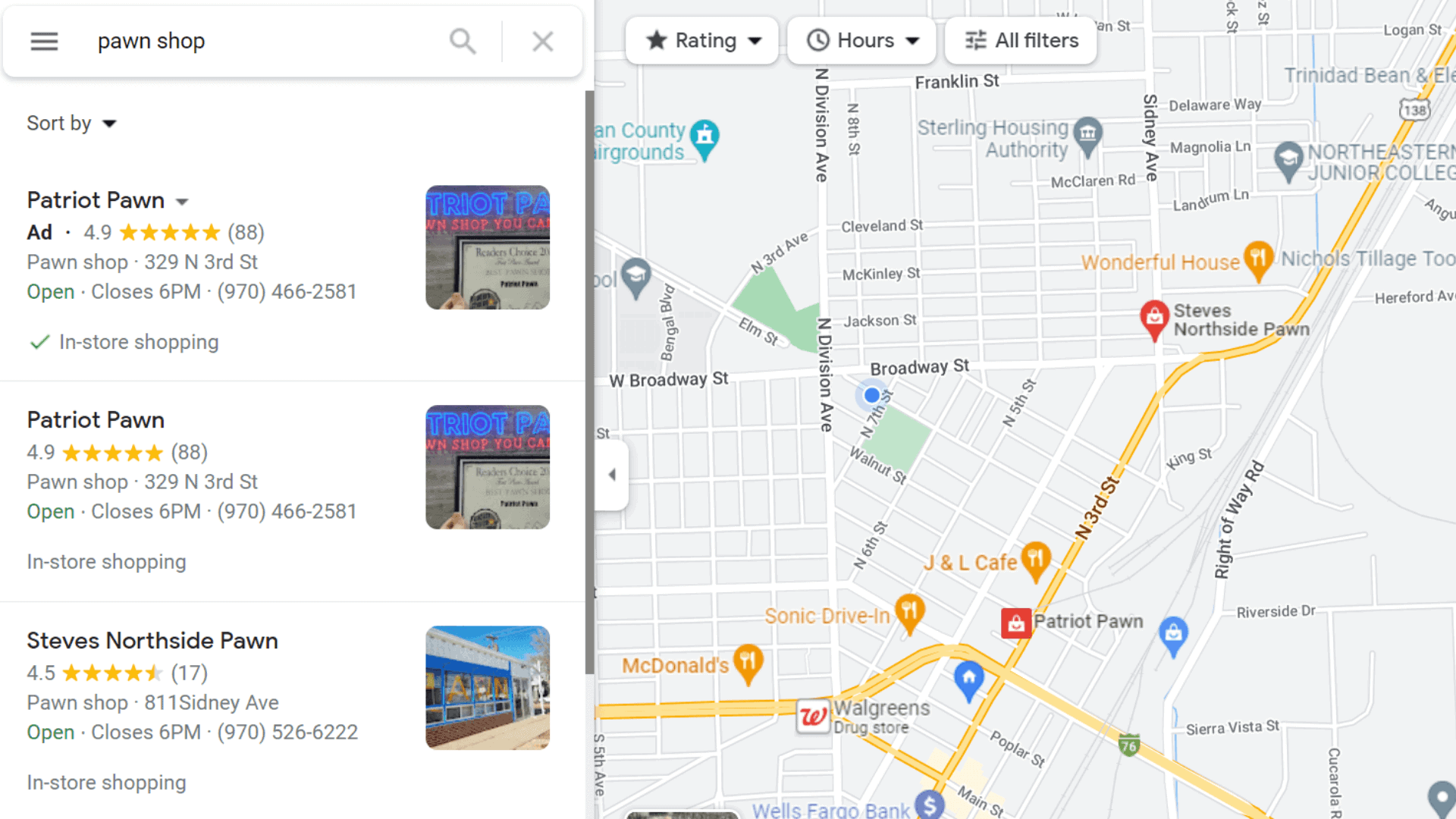The image size is (1456, 819).
Task: Click the hamburger menu icon
Action: point(44,41)
